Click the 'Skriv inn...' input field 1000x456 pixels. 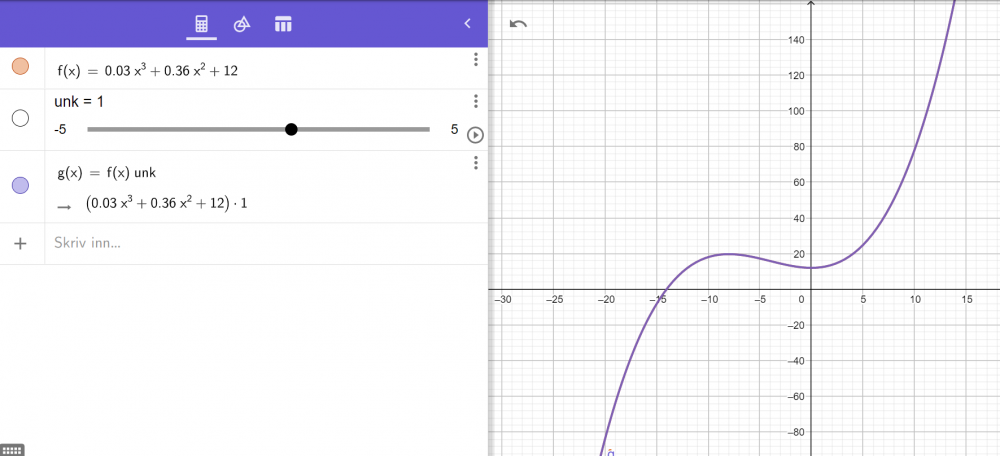click(x=266, y=243)
